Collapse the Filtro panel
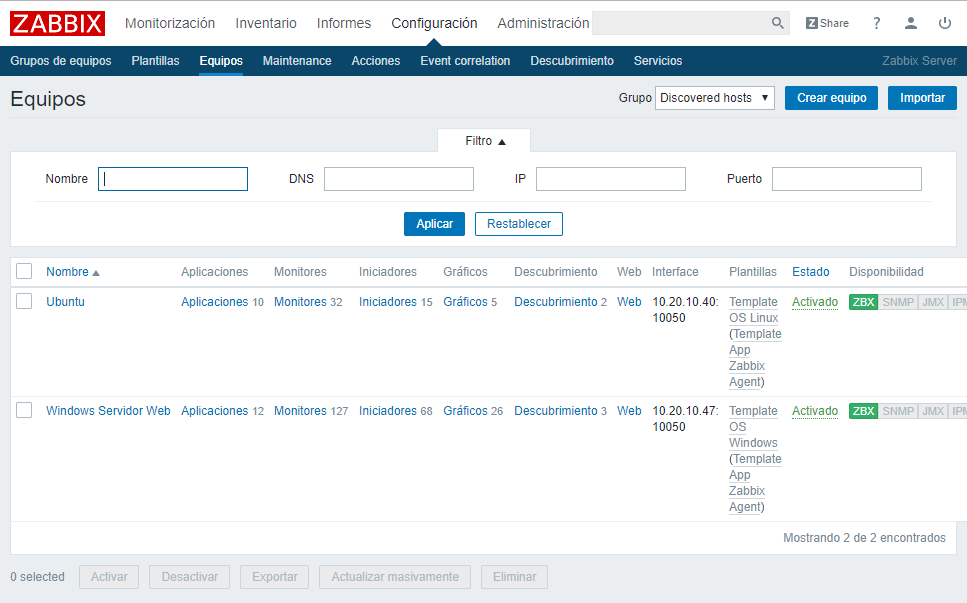Image resolution: width=967 pixels, height=603 pixels. [485, 141]
